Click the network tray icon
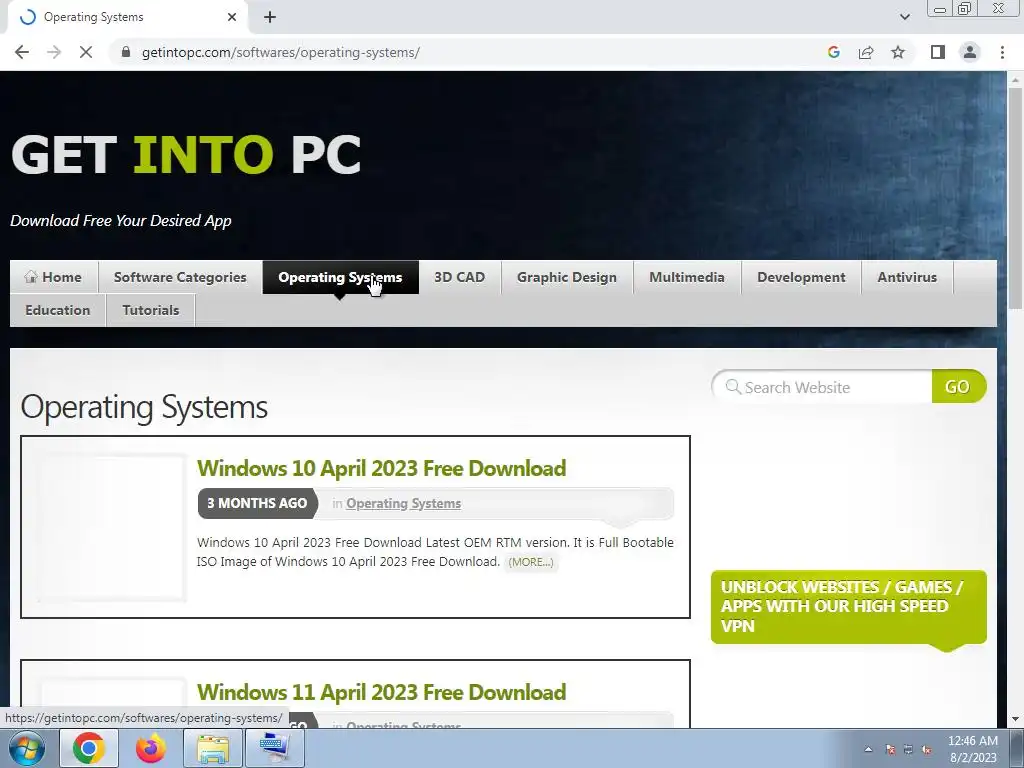The width and height of the screenshot is (1024, 768). [x=908, y=750]
